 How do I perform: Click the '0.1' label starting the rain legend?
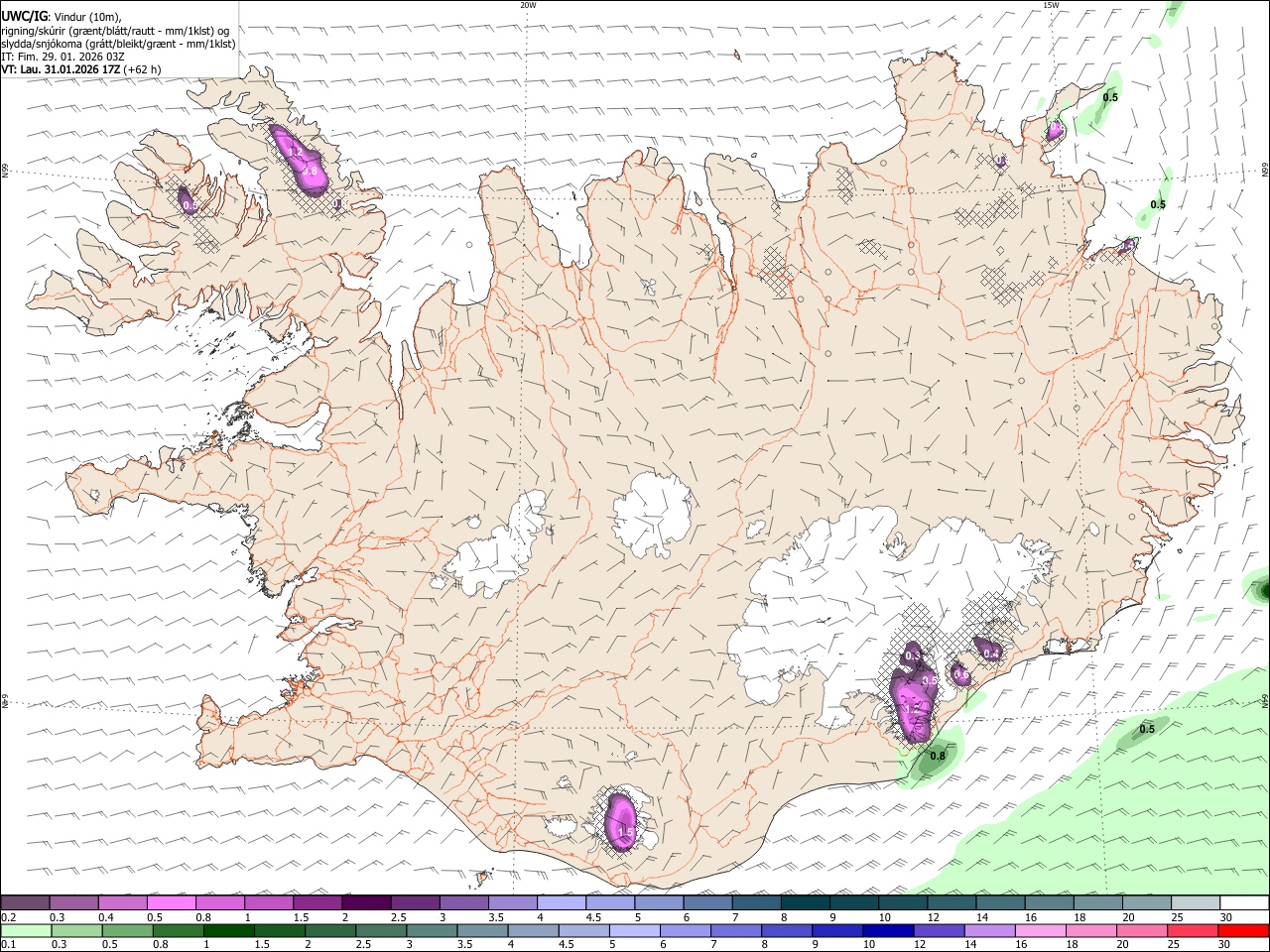8,945
